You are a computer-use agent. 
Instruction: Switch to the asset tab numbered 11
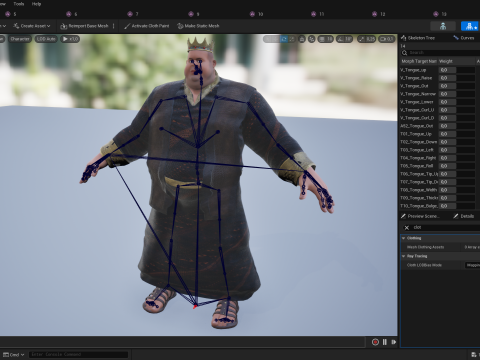point(318,14)
